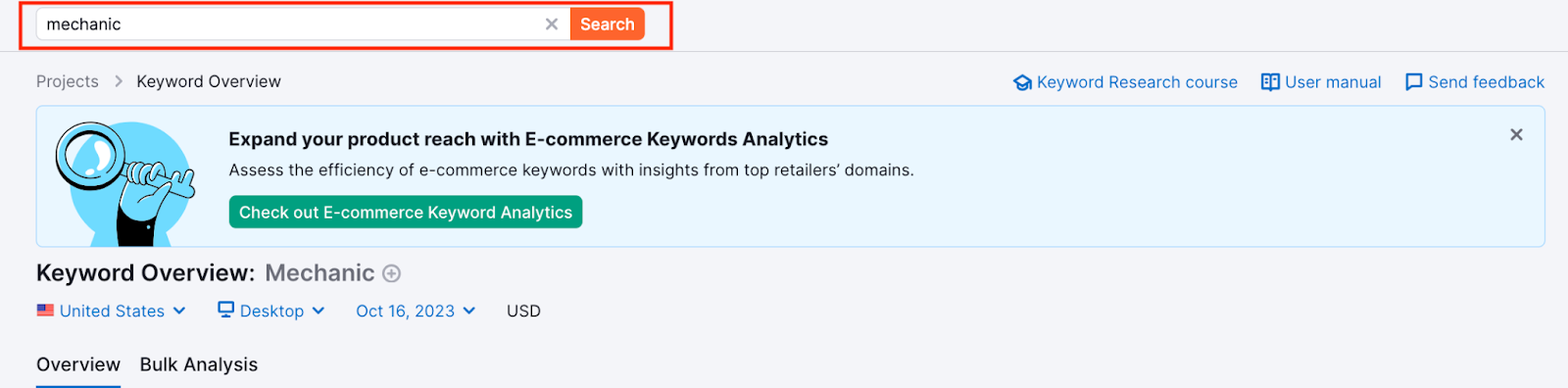Image resolution: width=1568 pixels, height=388 pixels.
Task: Click Check out E-commerce Keyword Analytics button
Action: coord(406,212)
